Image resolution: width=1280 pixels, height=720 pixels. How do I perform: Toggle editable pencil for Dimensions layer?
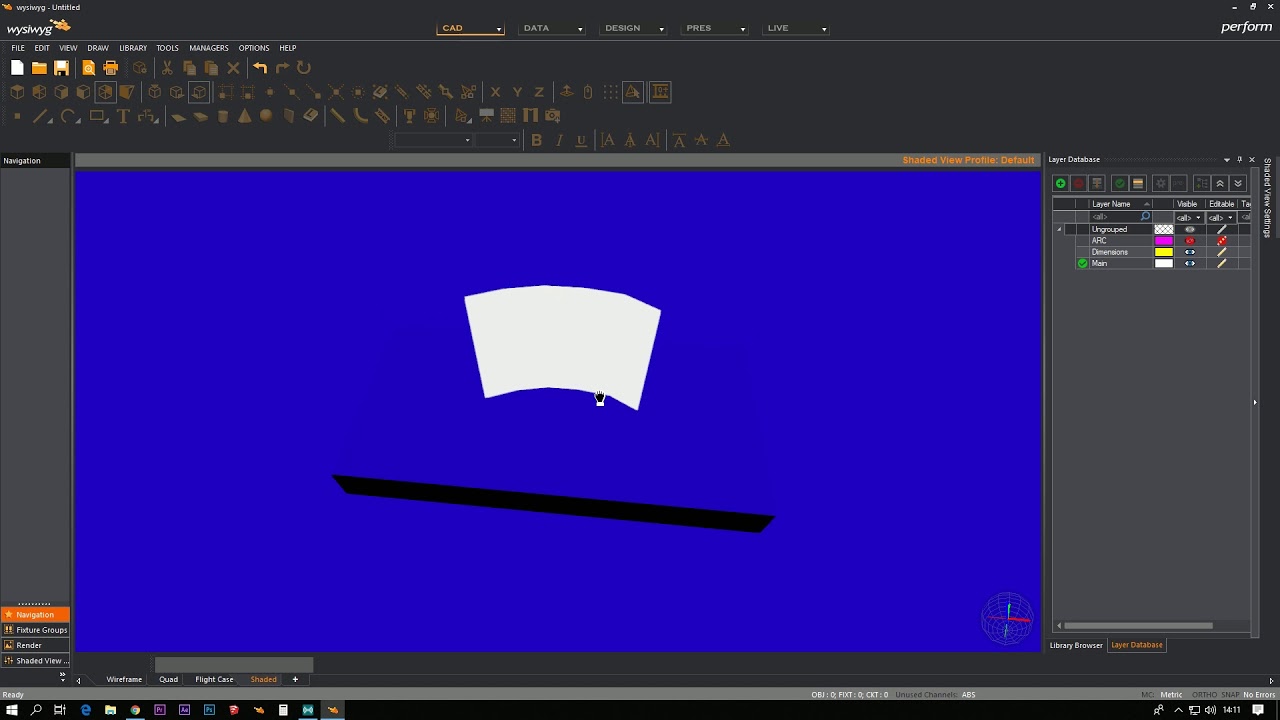(x=1222, y=252)
